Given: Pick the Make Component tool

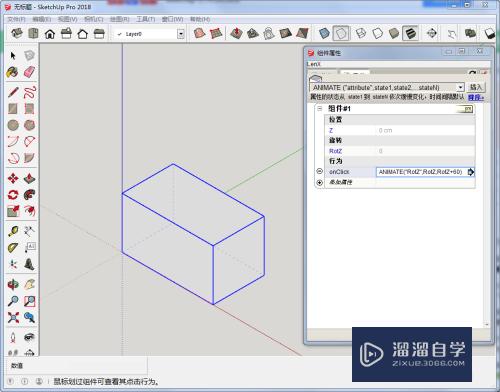Looking at the screenshot, I should pos(29,55).
